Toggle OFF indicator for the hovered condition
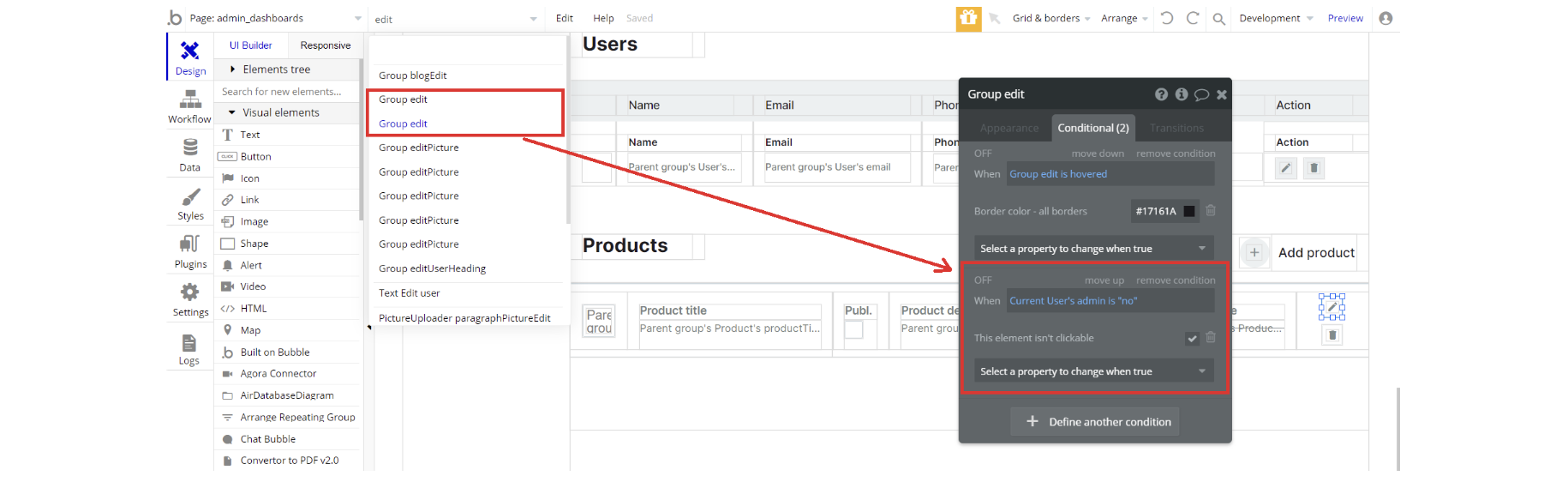1568x482 pixels. tap(983, 154)
